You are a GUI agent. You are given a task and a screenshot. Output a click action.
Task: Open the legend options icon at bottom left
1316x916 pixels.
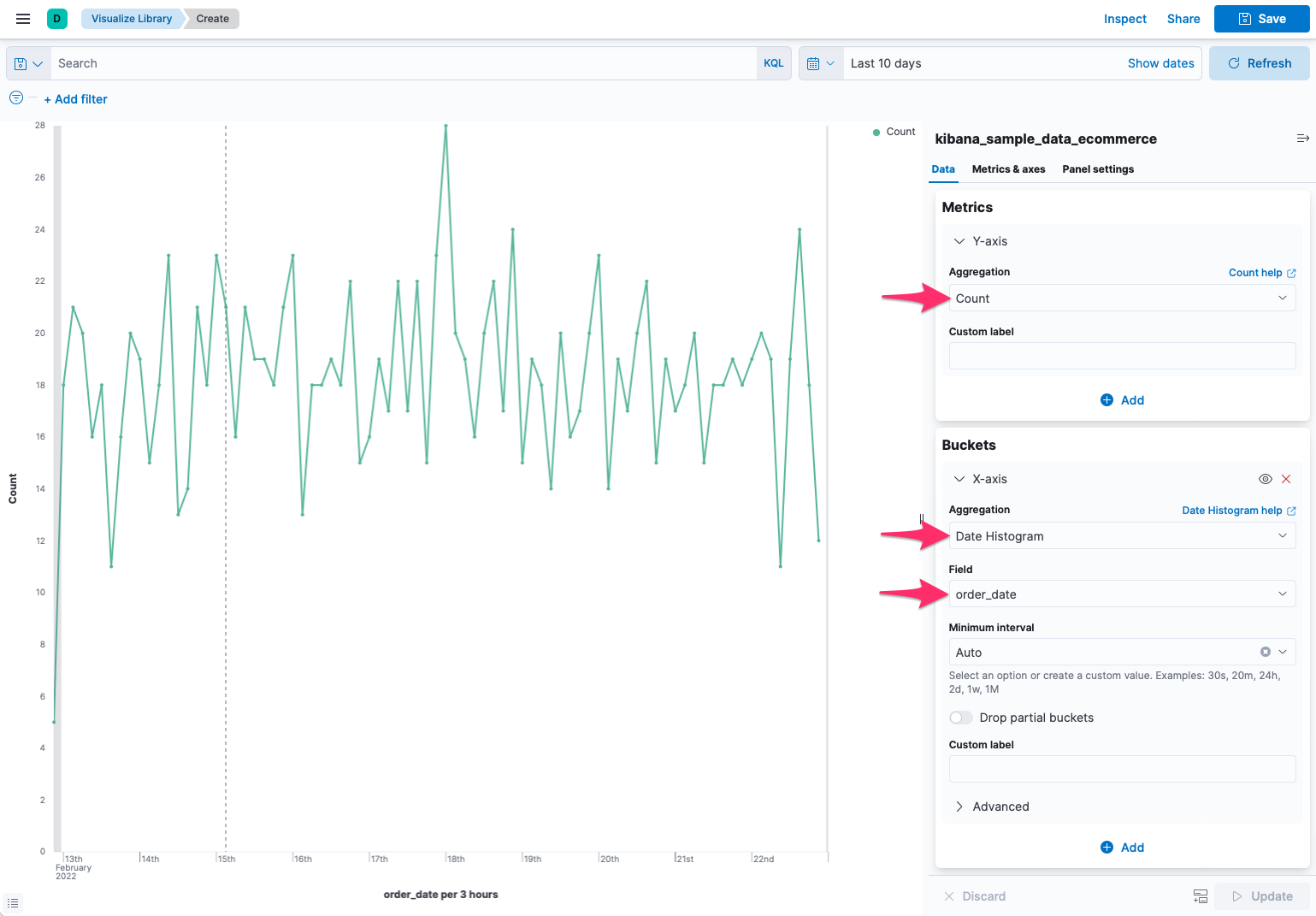click(x=13, y=902)
